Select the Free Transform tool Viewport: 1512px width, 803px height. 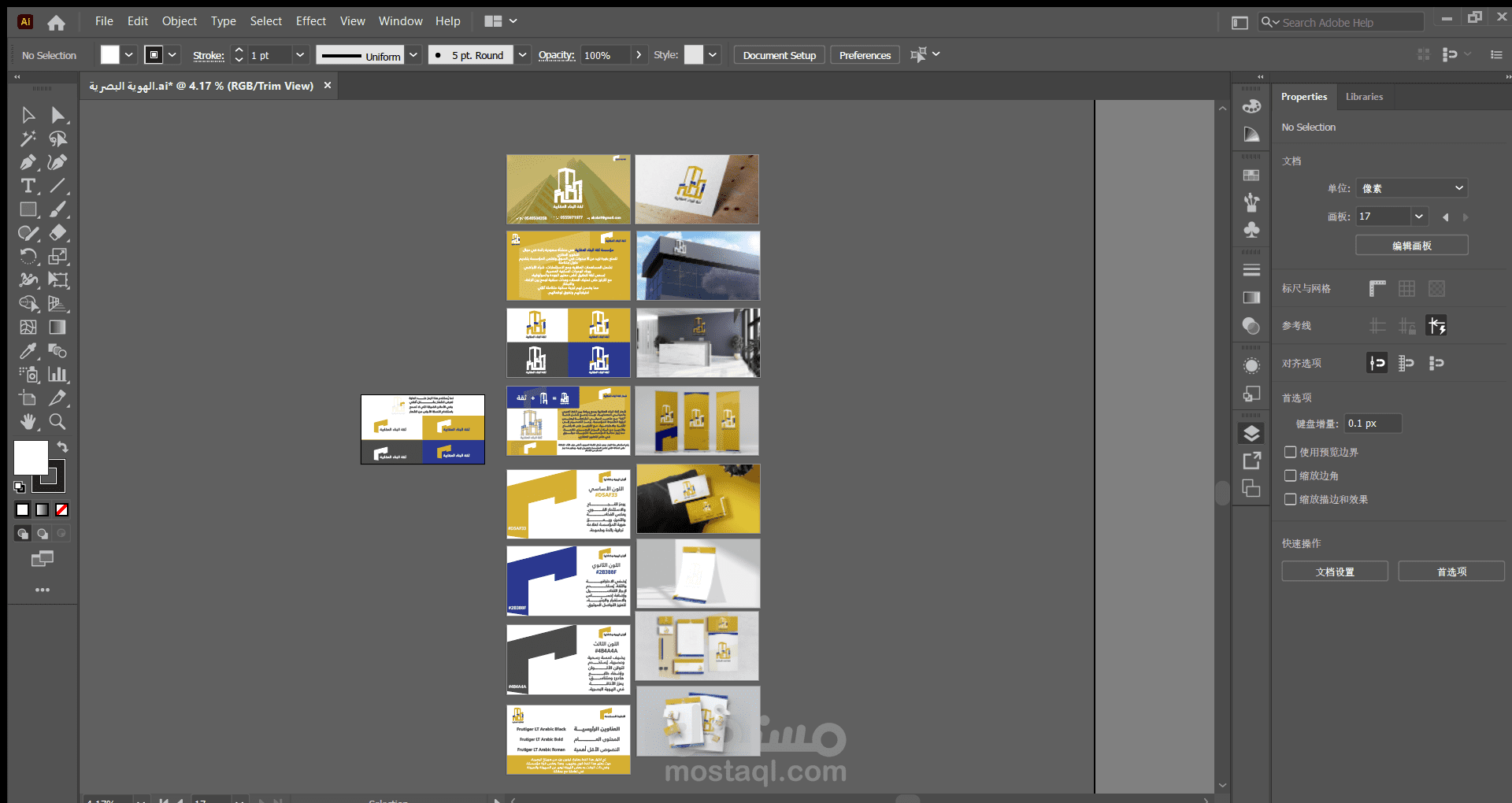click(x=57, y=280)
